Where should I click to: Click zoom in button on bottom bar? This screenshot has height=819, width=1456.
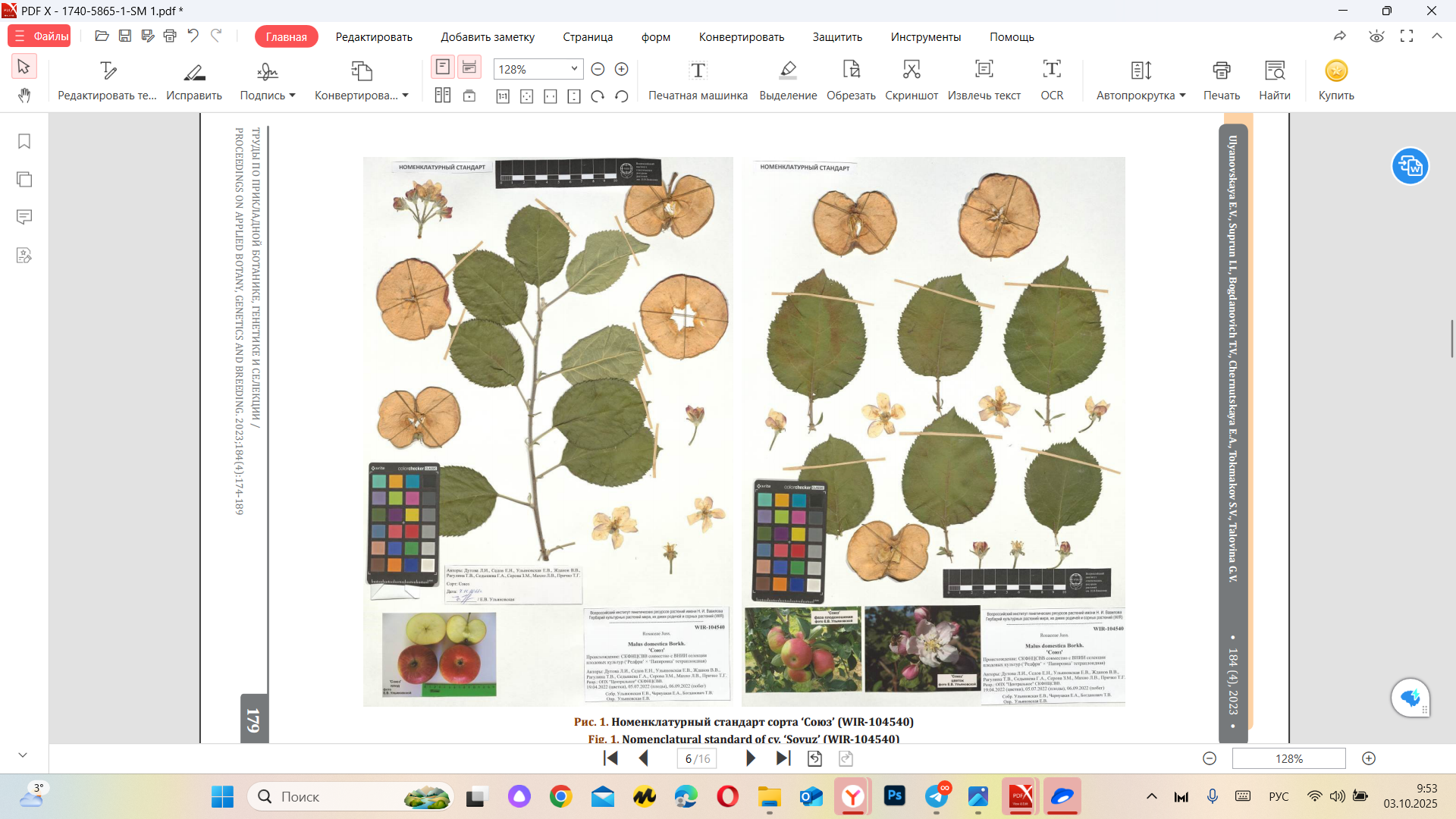point(1369,758)
